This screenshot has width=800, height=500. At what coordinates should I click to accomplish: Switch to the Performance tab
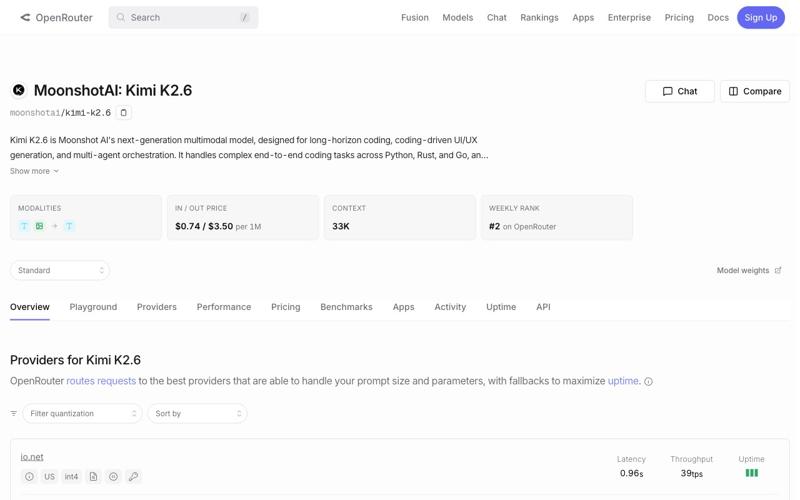(224, 307)
